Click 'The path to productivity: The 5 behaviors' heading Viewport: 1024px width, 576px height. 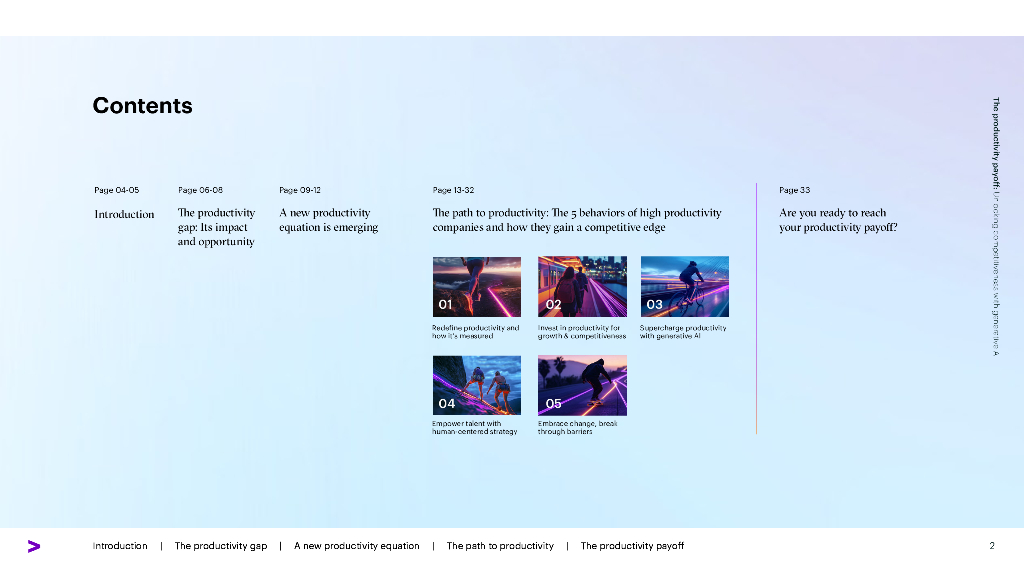tap(577, 220)
